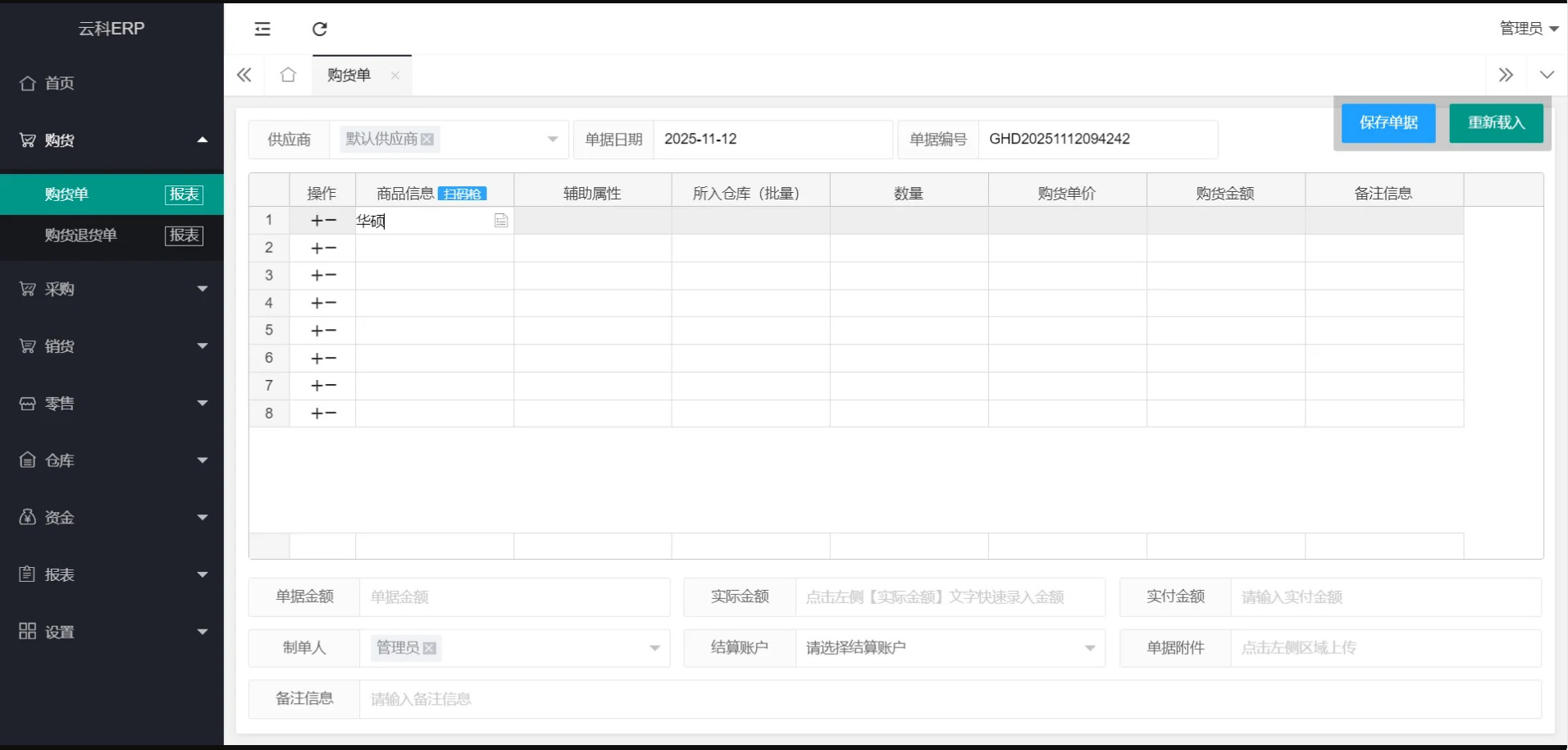Remove row 1 with the minus icon
The height and width of the screenshot is (750, 1568).
pos(331,220)
